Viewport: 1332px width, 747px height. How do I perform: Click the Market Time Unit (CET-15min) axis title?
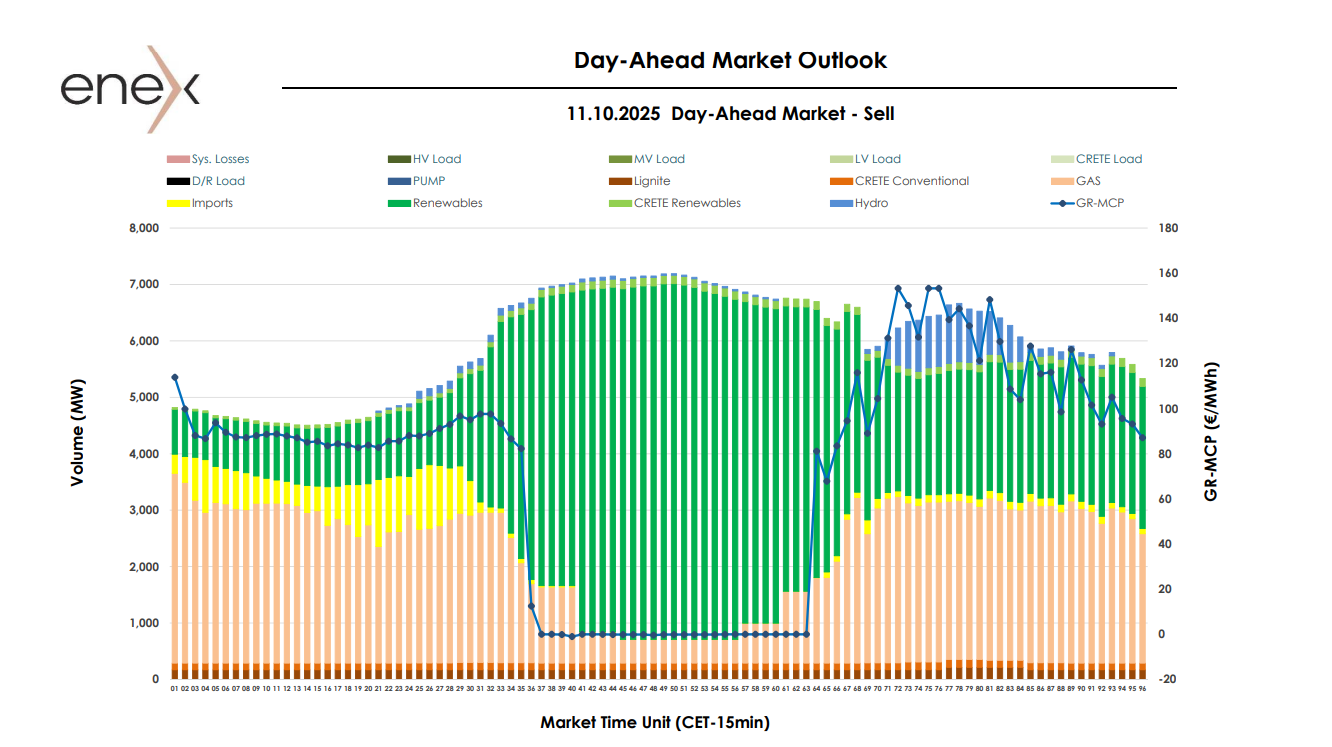[x=655, y=722]
